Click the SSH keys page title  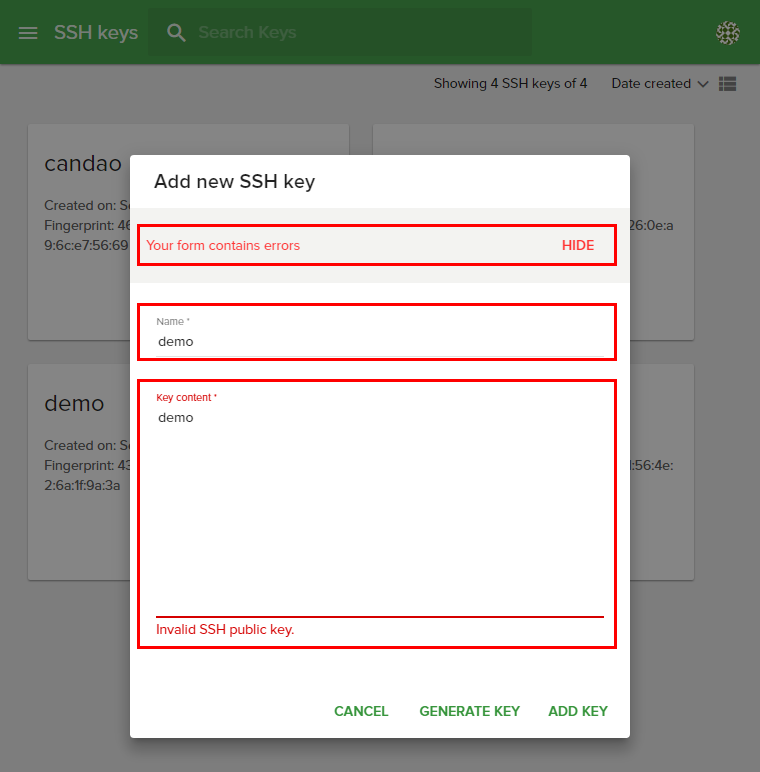click(96, 33)
